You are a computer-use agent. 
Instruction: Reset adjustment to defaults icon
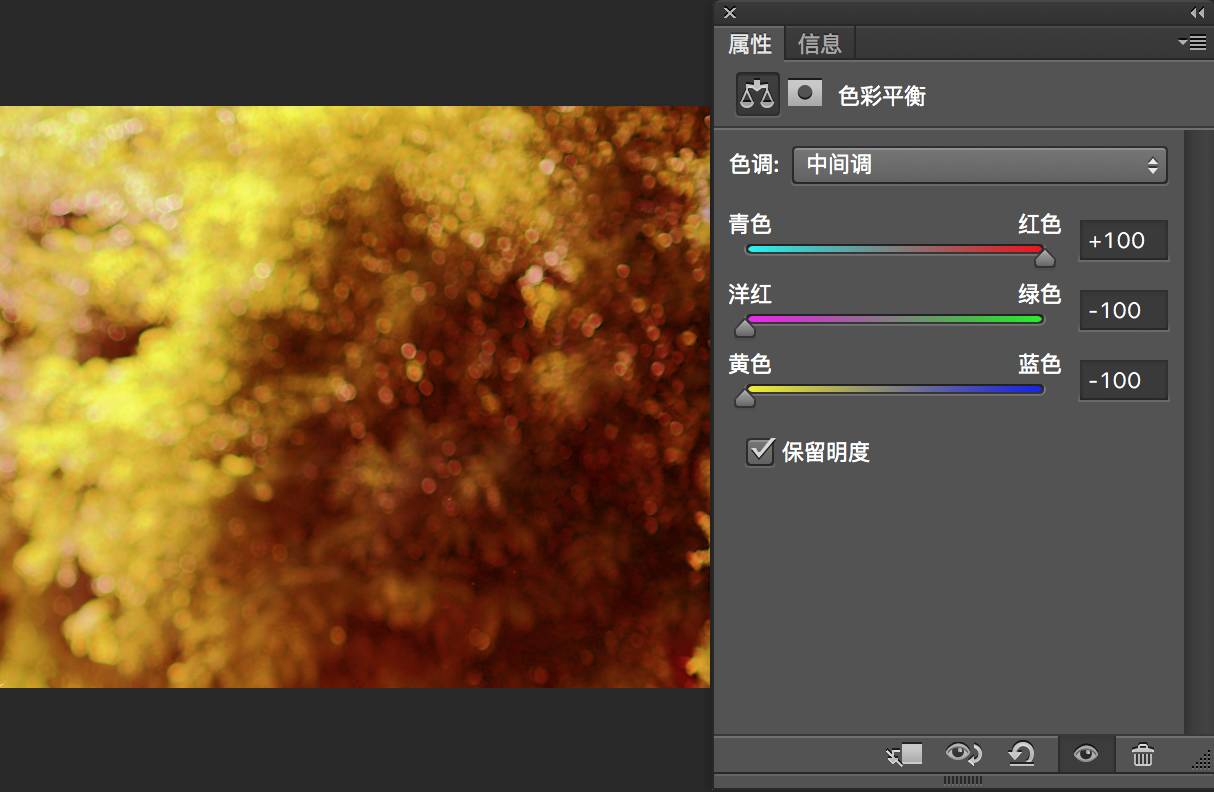click(1021, 755)
